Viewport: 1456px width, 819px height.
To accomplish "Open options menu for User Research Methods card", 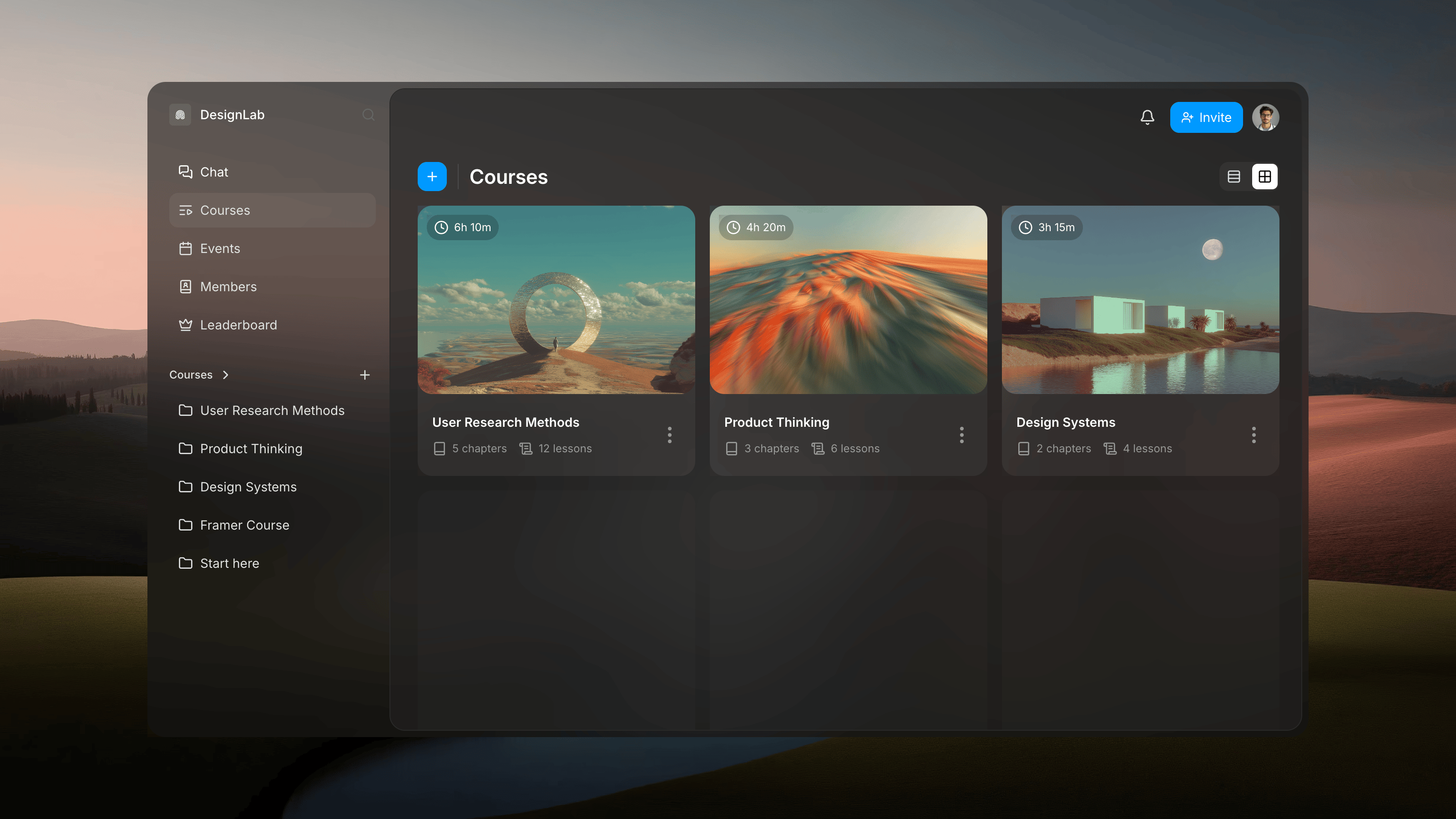I will (x=669, y=435).
